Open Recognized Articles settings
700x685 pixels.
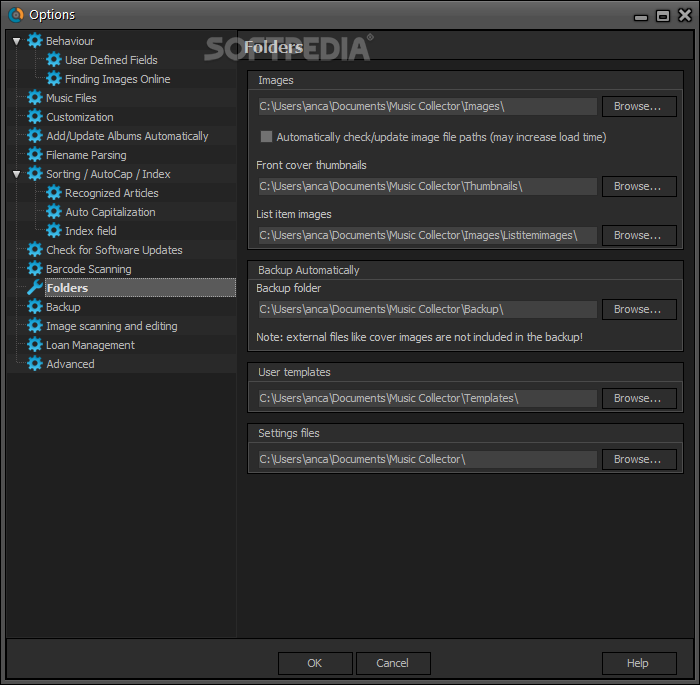[x=112, y=193]
